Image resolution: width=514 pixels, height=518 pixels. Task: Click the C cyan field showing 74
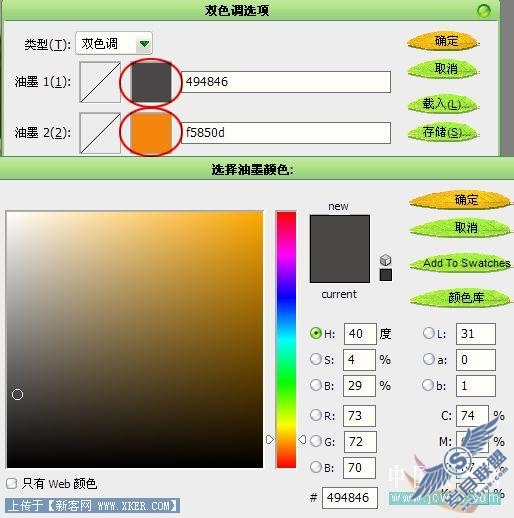[x=472, y=416]
